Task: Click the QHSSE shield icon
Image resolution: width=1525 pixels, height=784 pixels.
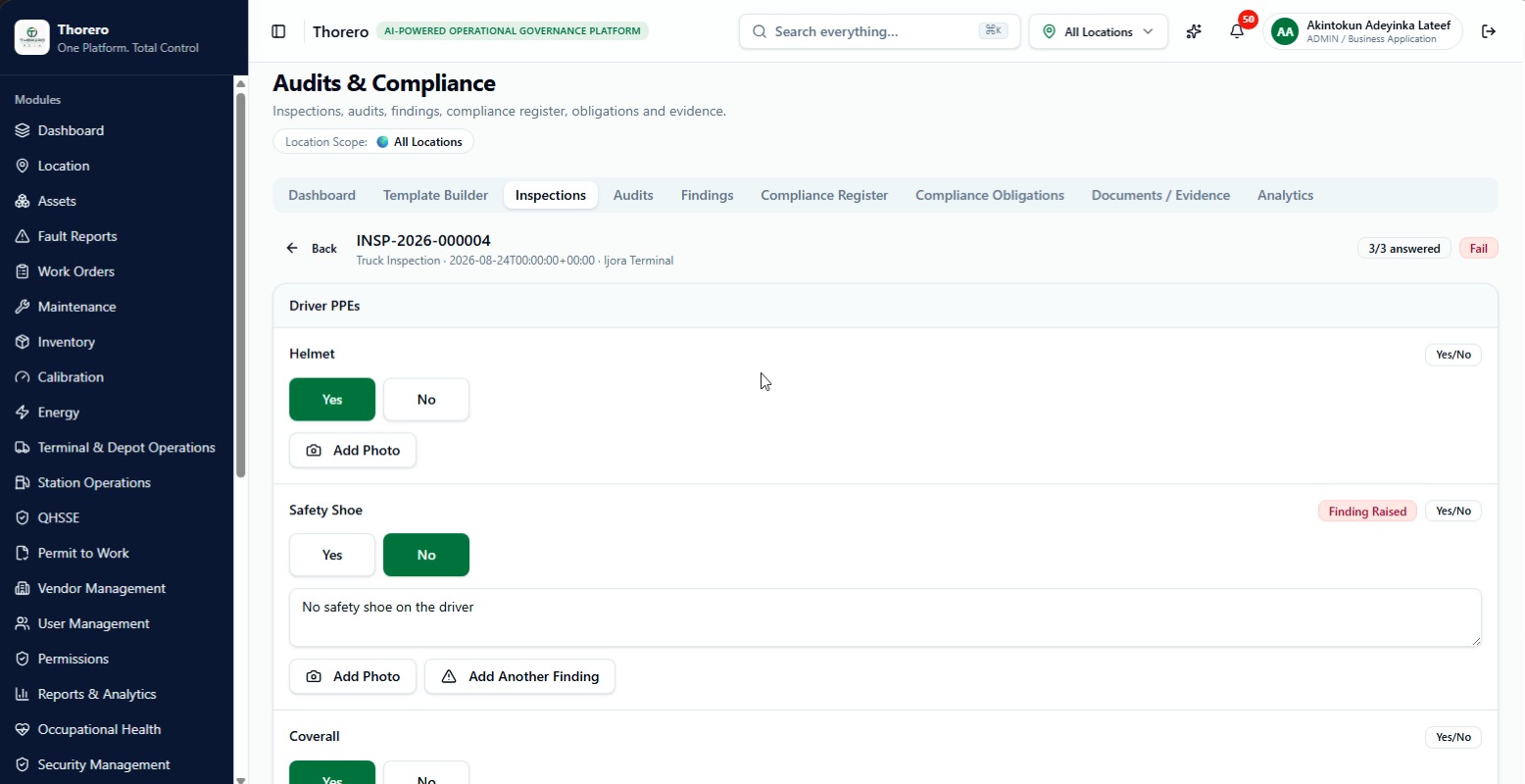Action: point(23,517)
